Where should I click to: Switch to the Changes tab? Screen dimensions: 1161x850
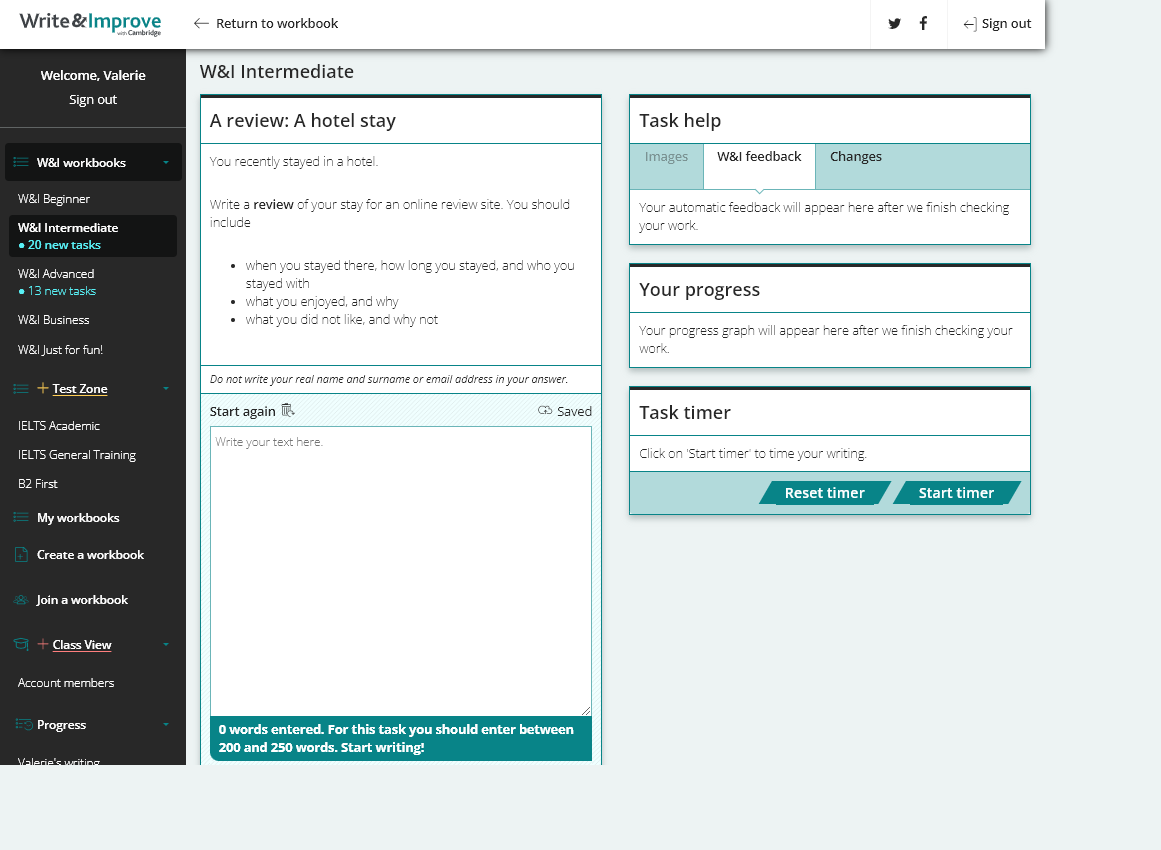(x=855, y=157)
